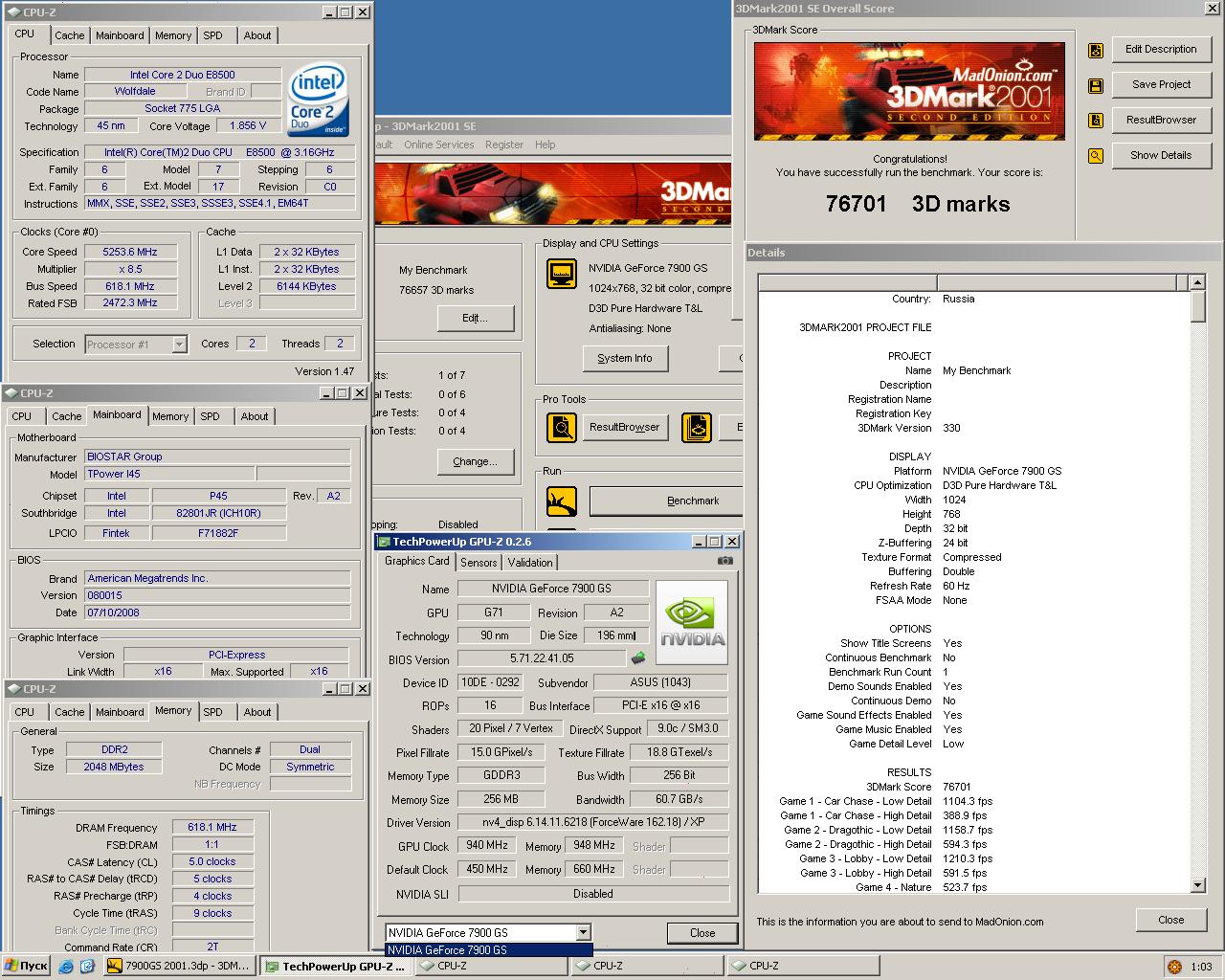Open the Mainboard tab in top CPU-Z window
This screenshot has width=1225, height=980.
click(120, 35)
